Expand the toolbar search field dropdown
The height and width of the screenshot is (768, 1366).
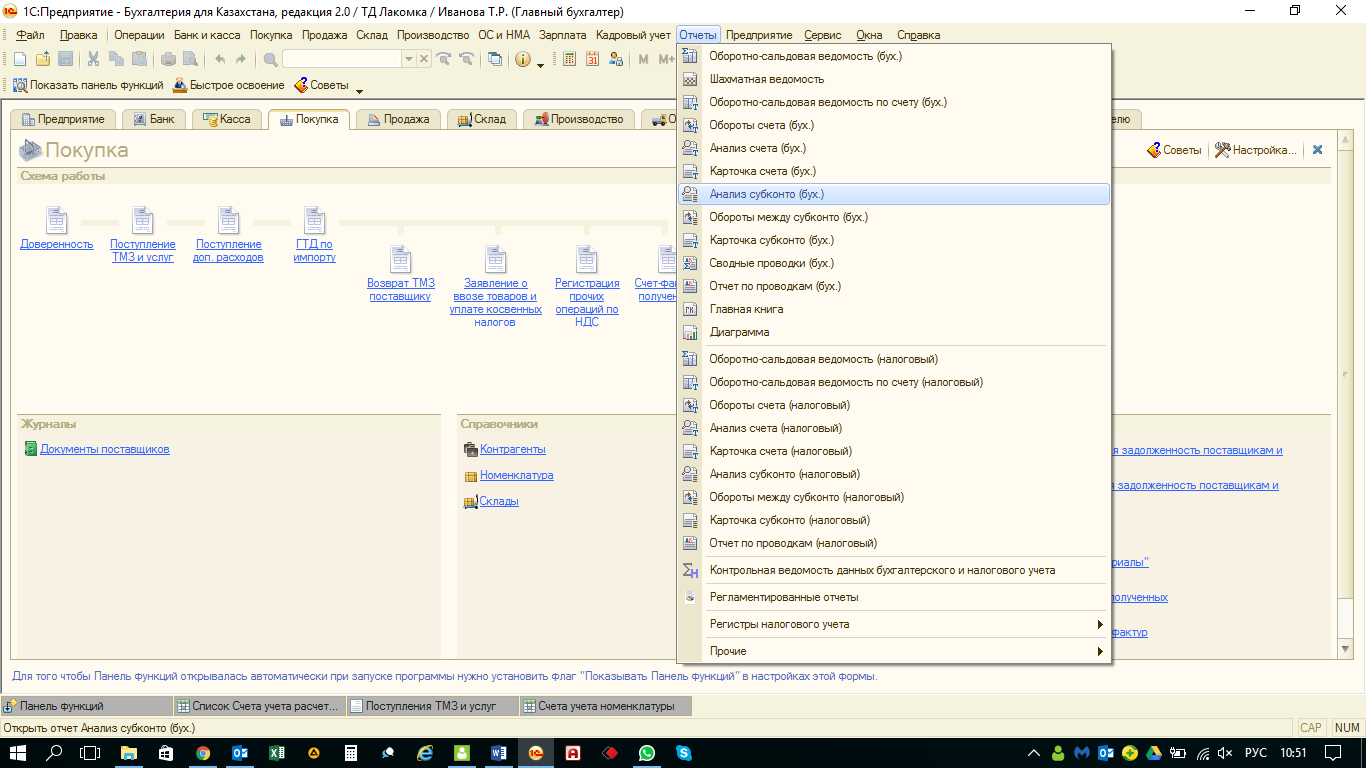click(408, 59)
